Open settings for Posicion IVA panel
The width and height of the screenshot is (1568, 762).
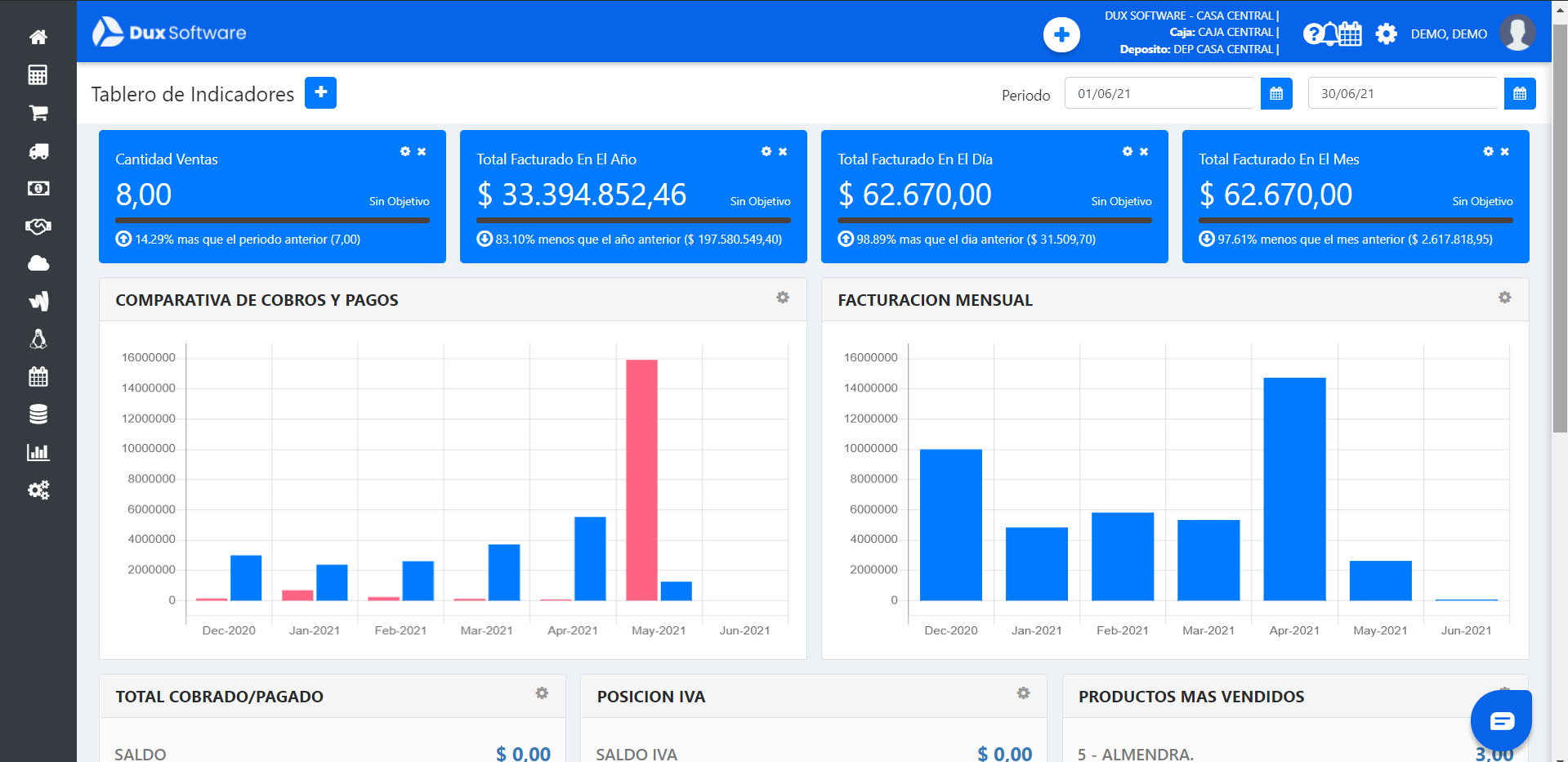1023,693
